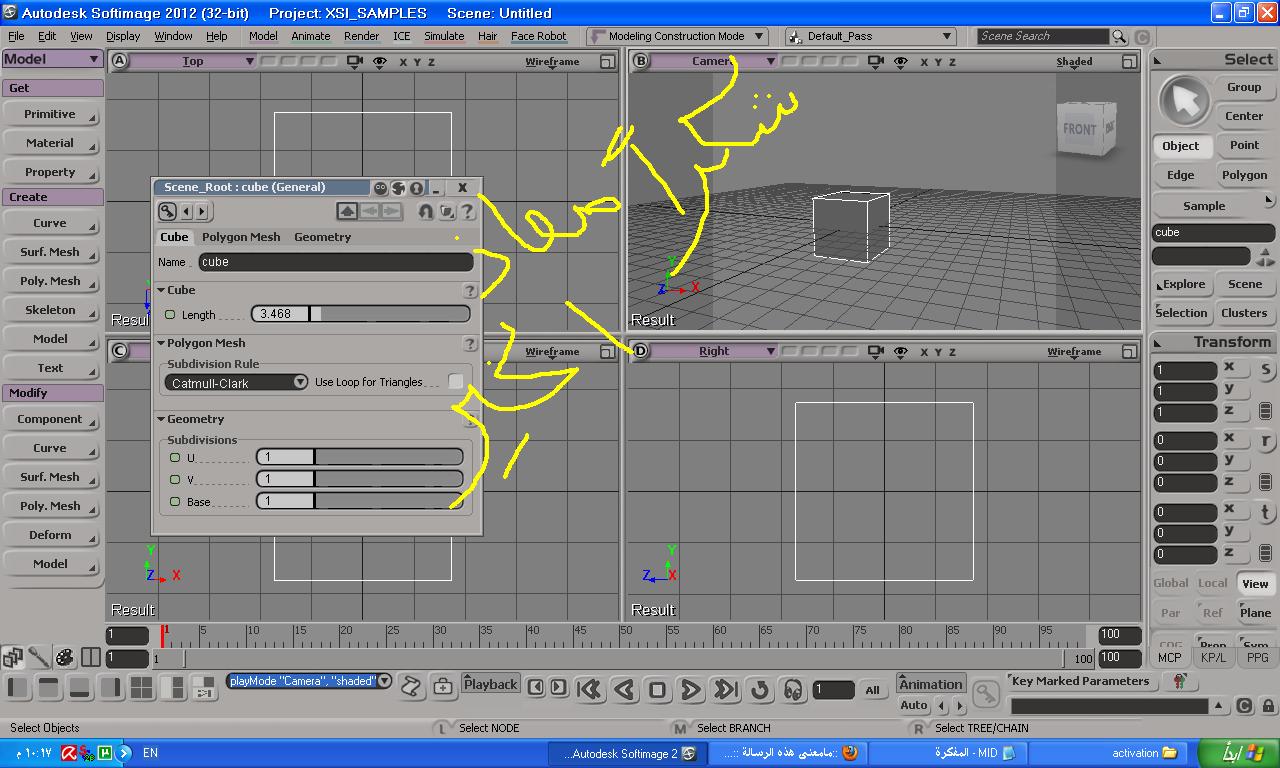The height and width of the screenshot is (768, 1280).
Task: Click the Clusters button
Action: point(1244,313)
